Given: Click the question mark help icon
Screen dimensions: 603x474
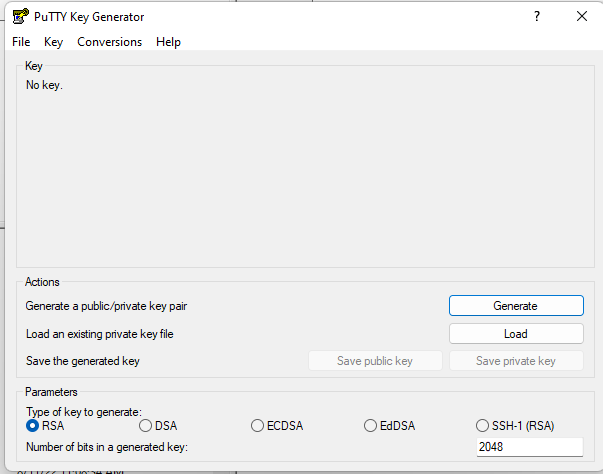Looking at the screenshot, I should pyautogui.click(x=537, y=16).
